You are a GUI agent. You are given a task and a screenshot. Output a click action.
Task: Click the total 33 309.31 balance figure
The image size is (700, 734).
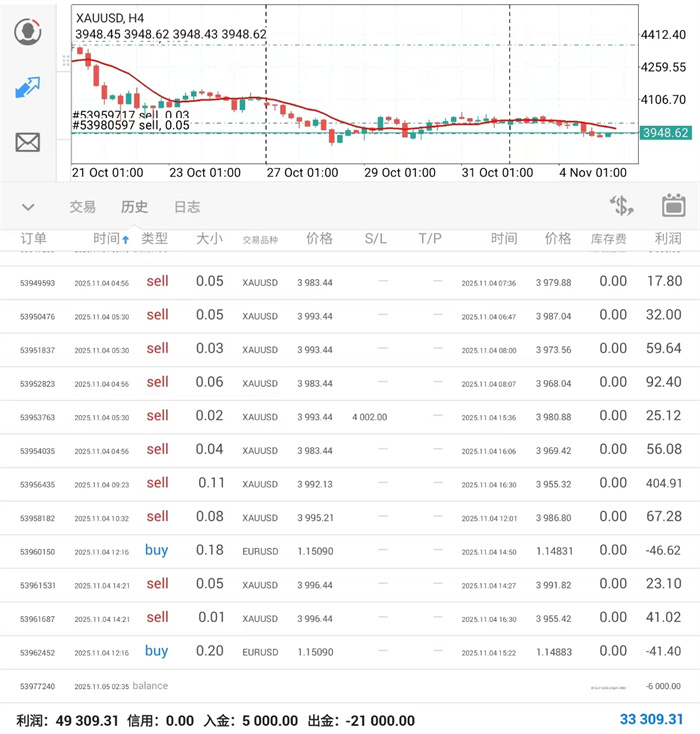651,719
